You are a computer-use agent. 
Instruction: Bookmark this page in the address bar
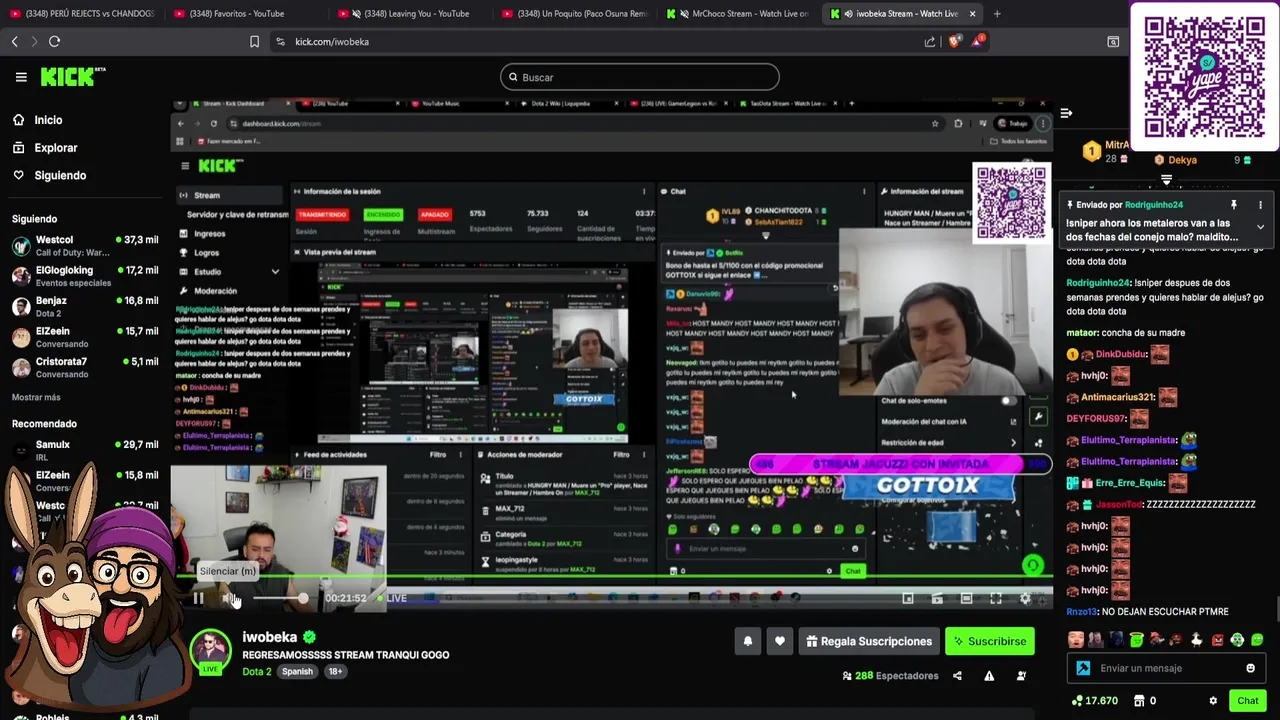(x=254, y=41)
